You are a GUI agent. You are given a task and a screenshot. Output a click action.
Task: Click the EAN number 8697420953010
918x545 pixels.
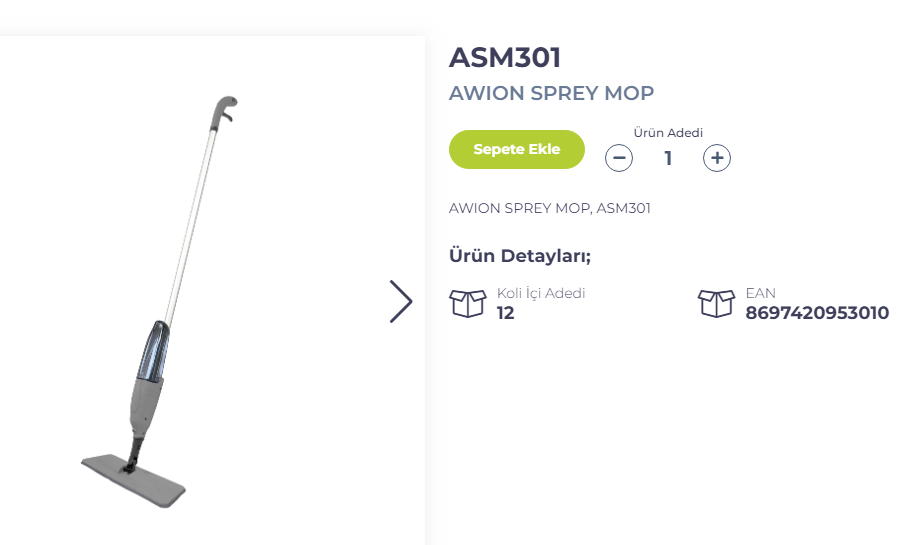pos(816,313)
